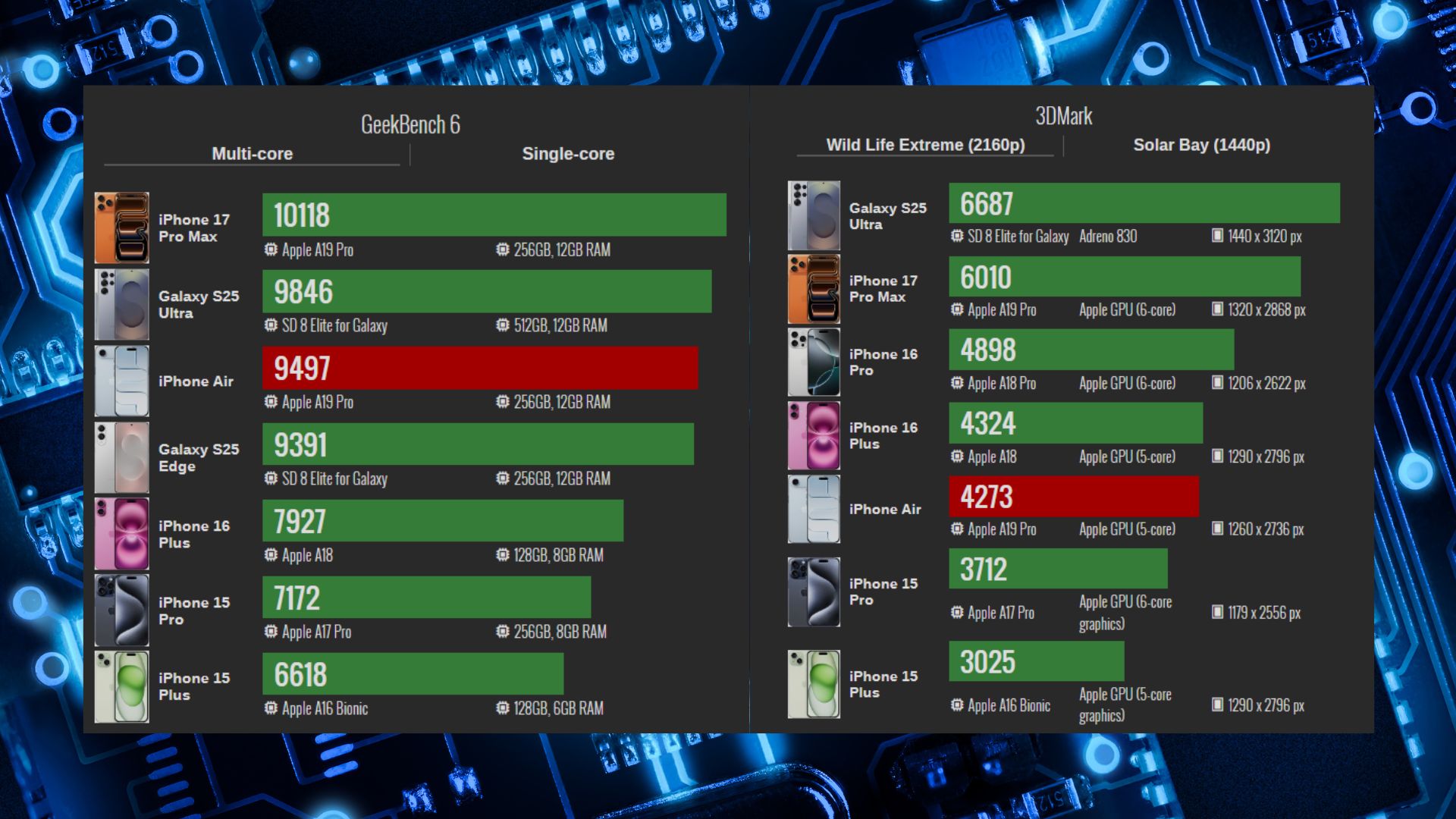This screenshot has width=1456, height=819.
Task: Click the red bar showing score 4273
Action: point(1074,497)
